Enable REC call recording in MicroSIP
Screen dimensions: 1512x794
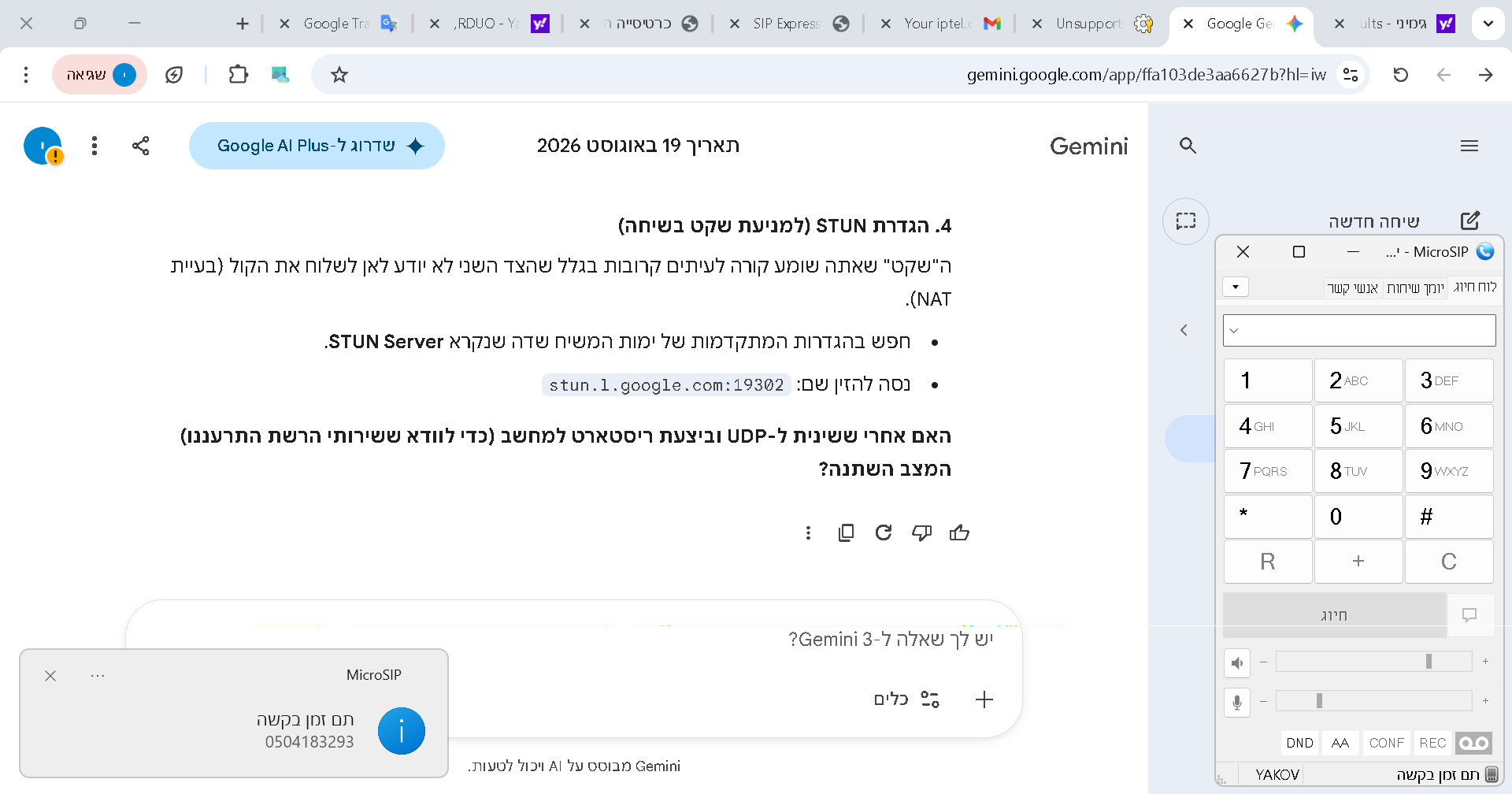pyautogui.click(x=1432, y=743)
